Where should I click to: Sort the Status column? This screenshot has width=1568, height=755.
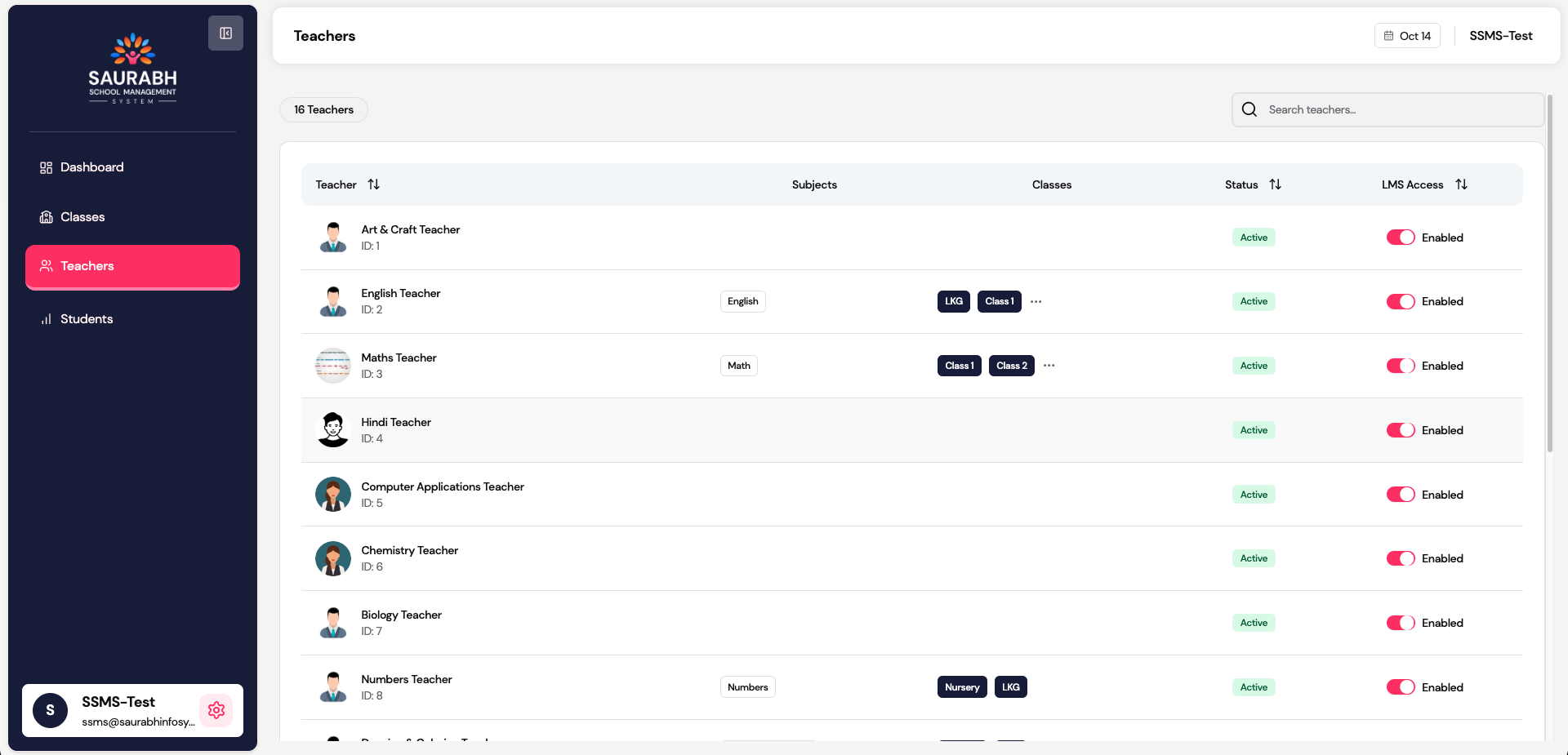(x=1276, y=184)
